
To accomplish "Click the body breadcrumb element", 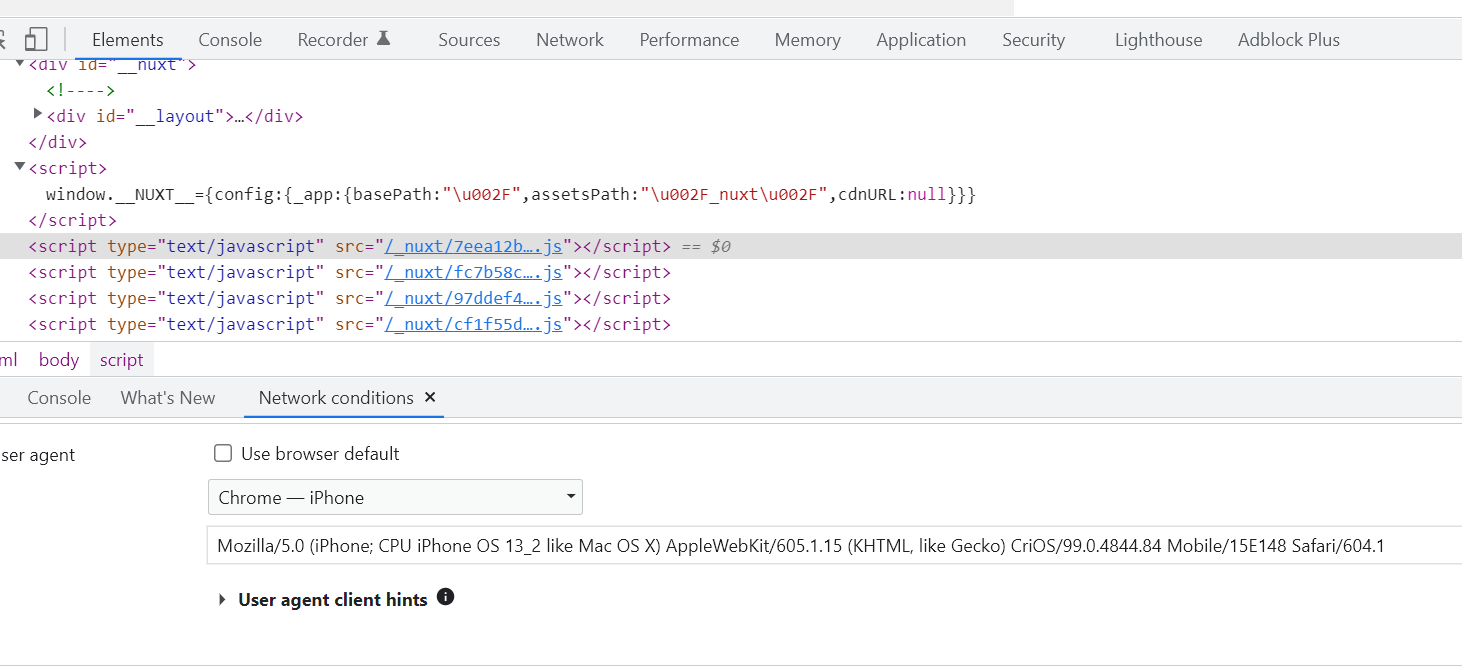I will [x=59, y=360].
